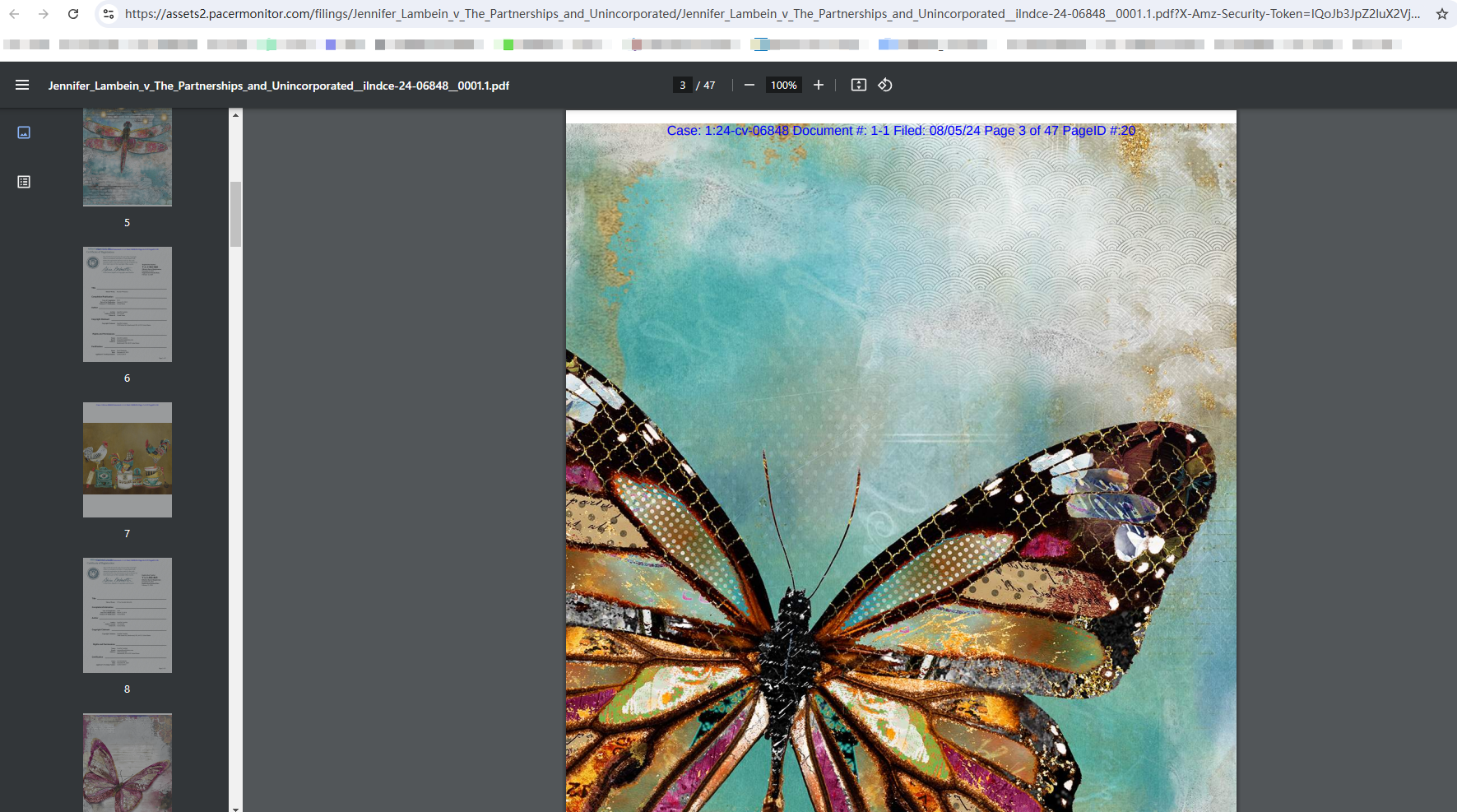Show the document outline view
The width and height of the screenshot is (1457, 812).
pyautogui.click(x=24, y=182)
